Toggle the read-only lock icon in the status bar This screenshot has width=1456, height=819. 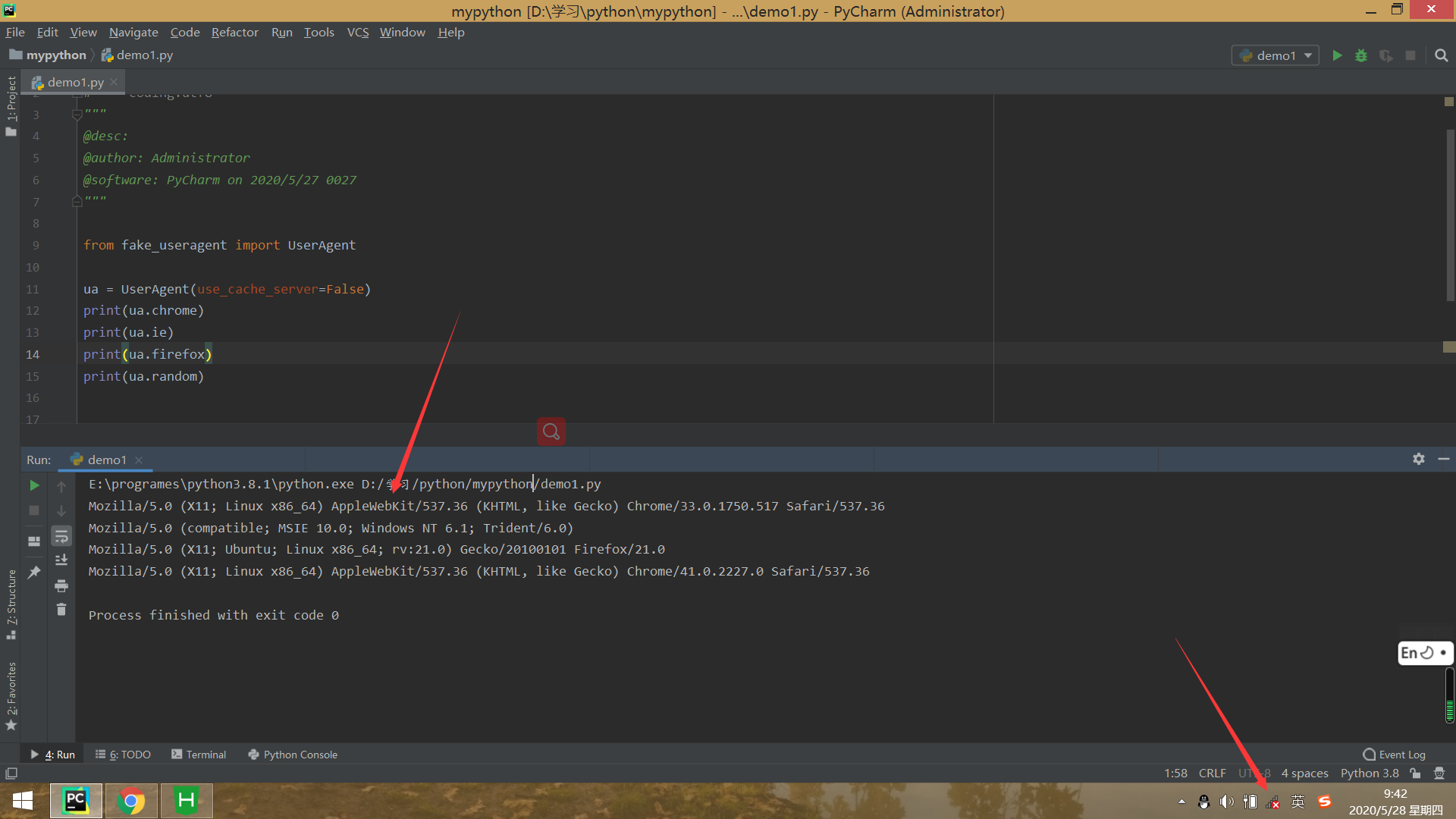1415,773
